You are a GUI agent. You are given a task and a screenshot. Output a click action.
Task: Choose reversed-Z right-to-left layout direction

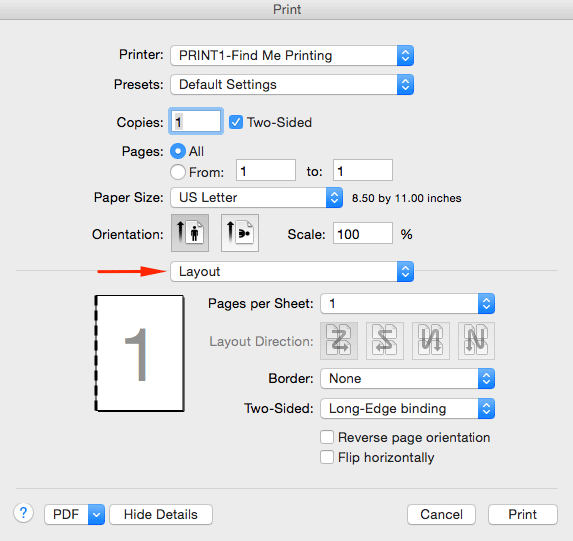tap(385, 341)
